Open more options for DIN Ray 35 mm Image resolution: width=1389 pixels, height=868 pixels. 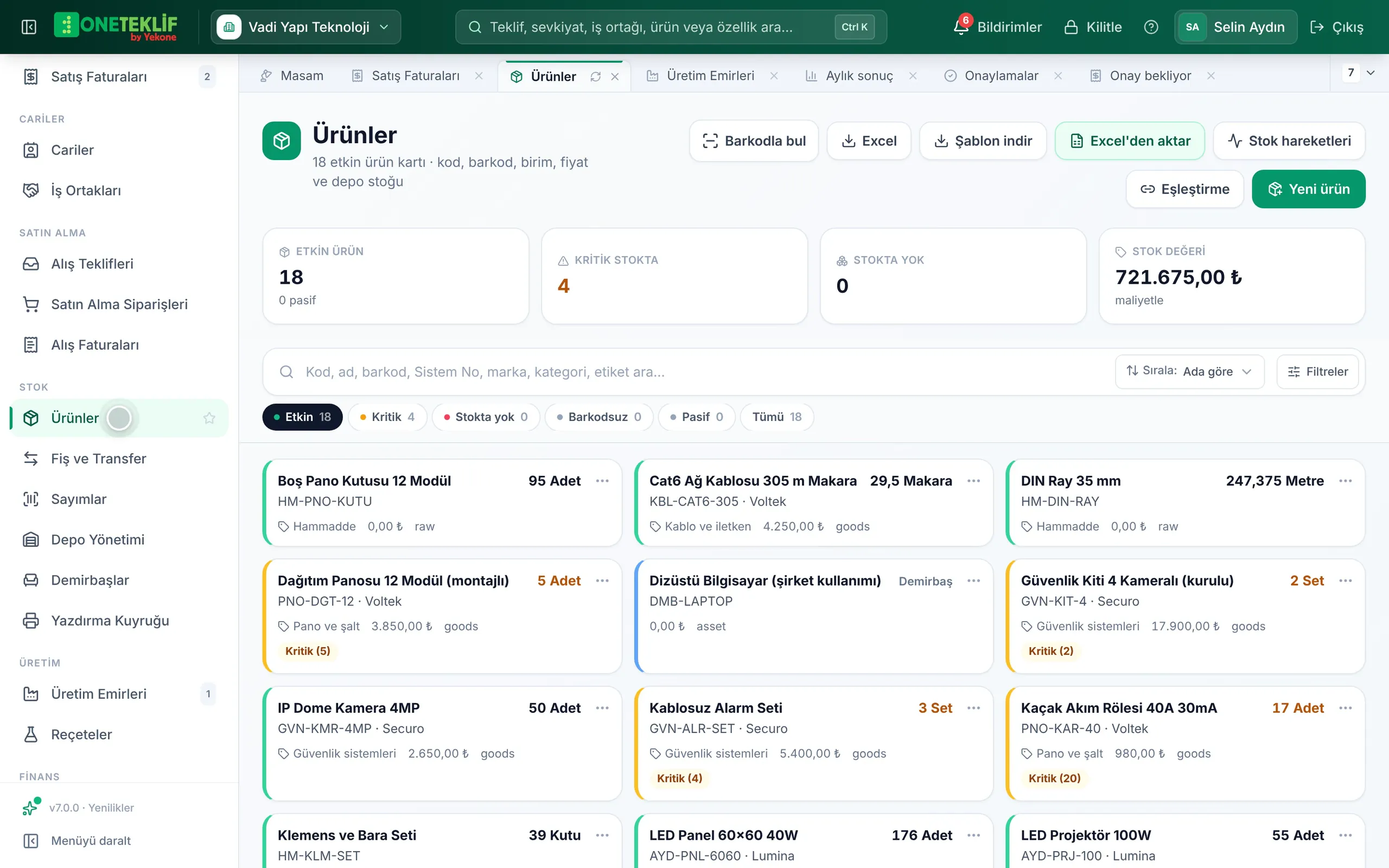click(1346, 481)
